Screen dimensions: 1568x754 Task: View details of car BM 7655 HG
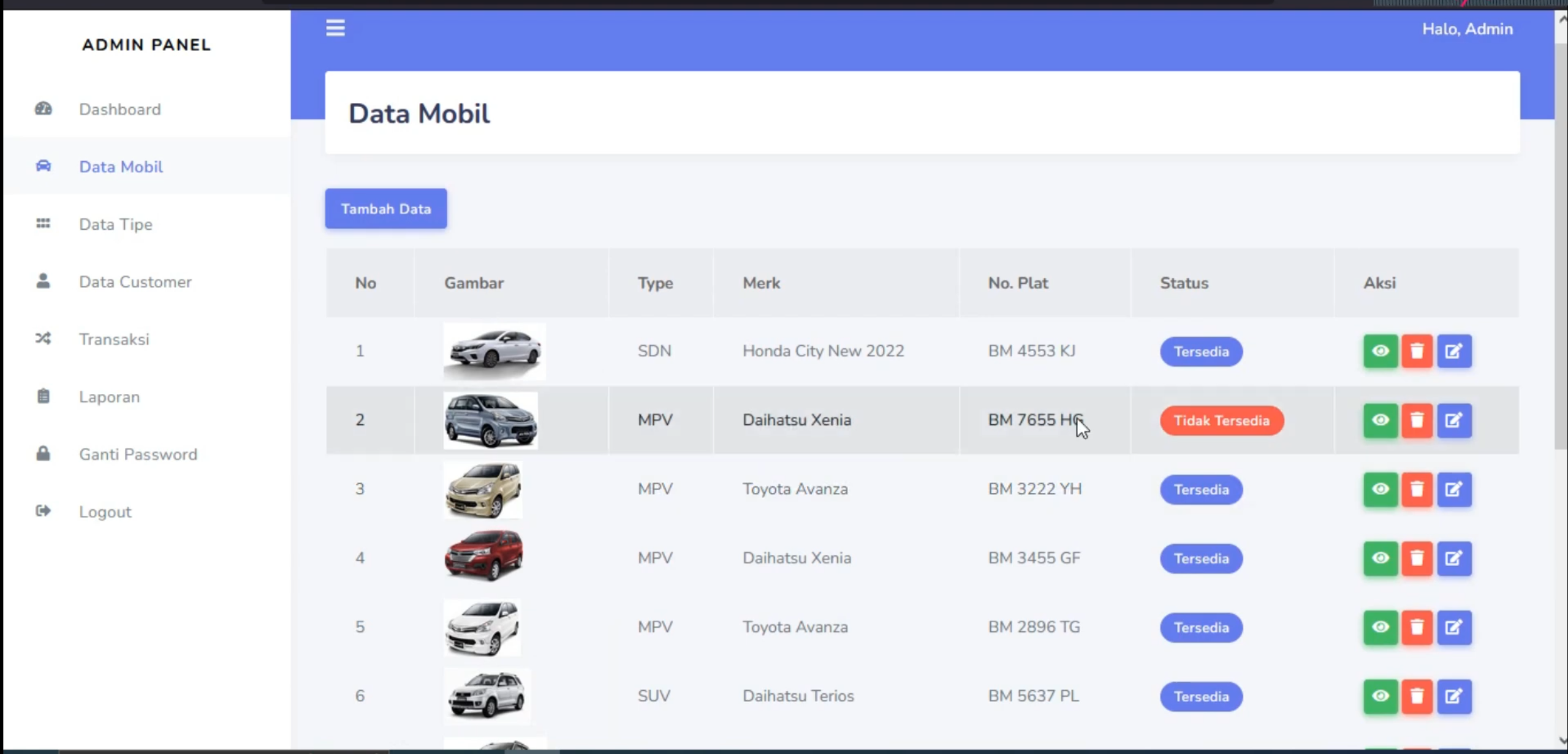tap(1380, 420)
